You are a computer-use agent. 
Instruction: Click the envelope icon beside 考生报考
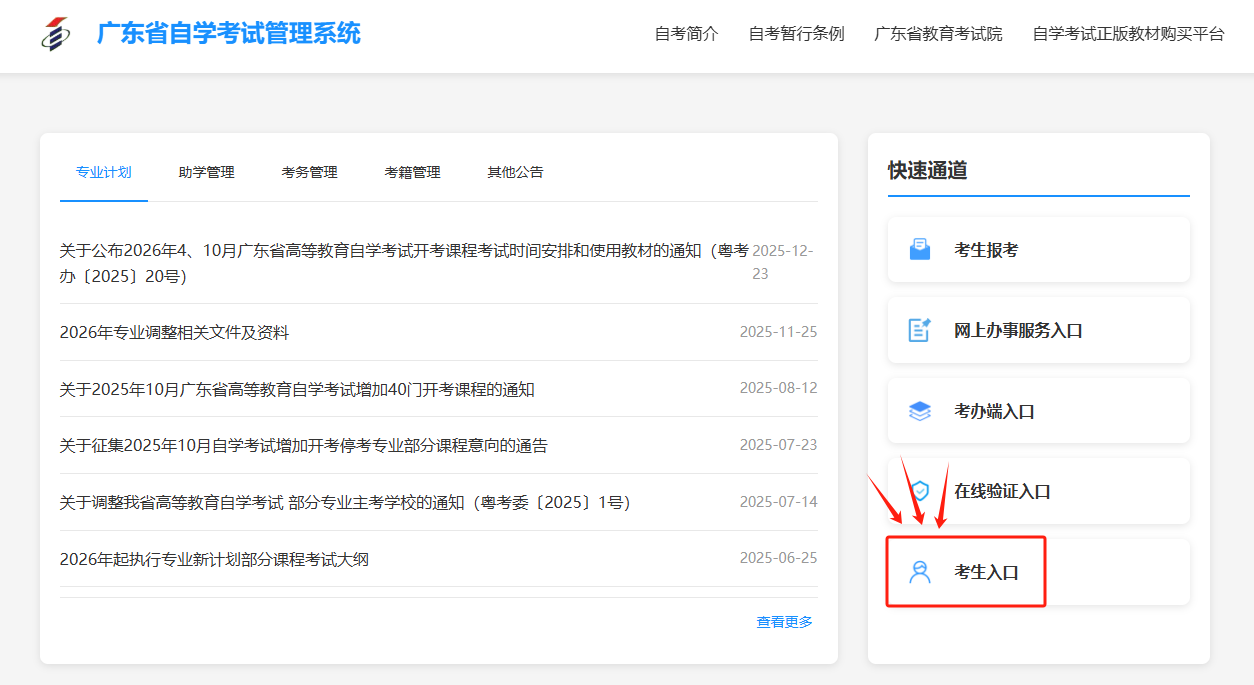919,250
